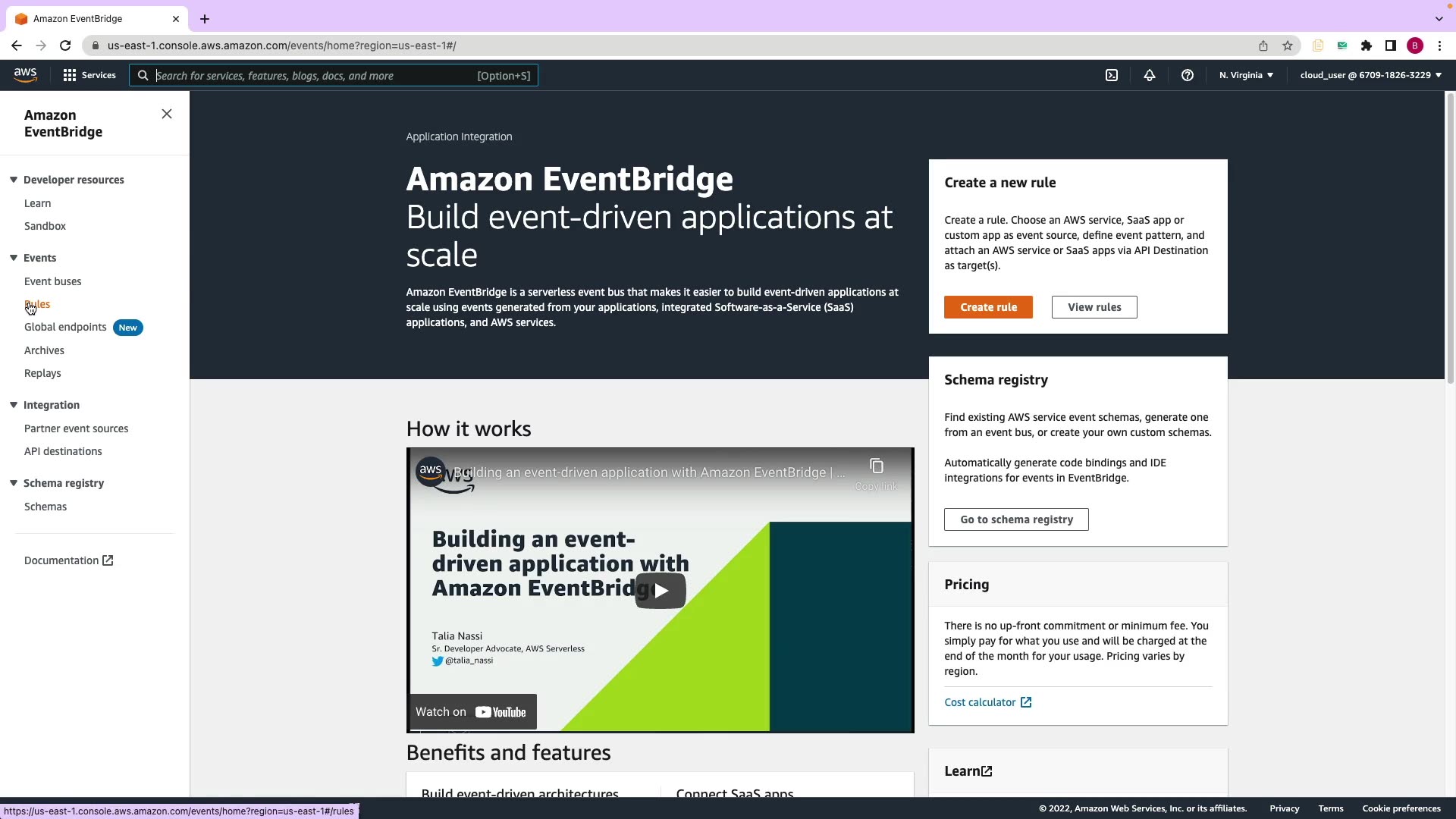Open the N. Virginia region dropdown

pos(1246,75)
